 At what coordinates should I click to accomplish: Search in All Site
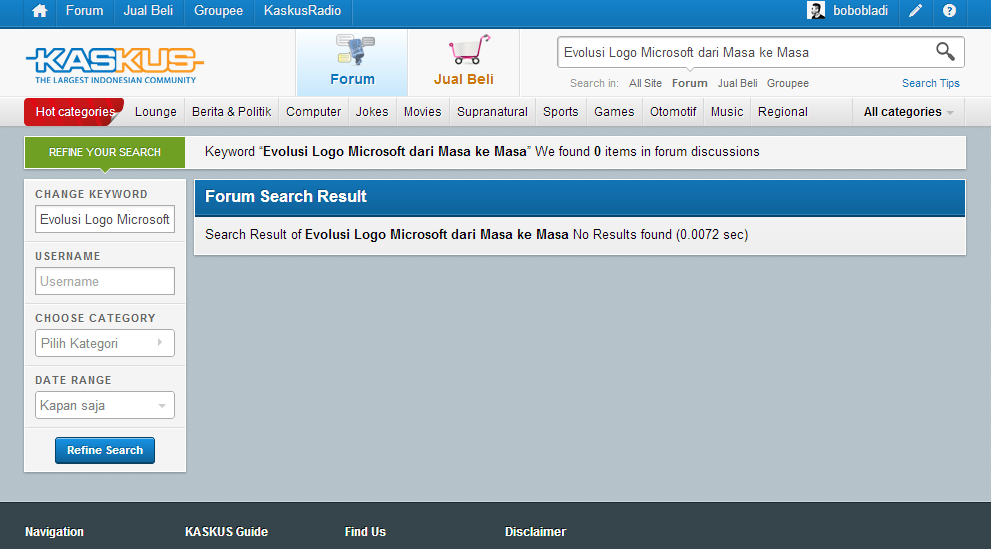point(645,83)
